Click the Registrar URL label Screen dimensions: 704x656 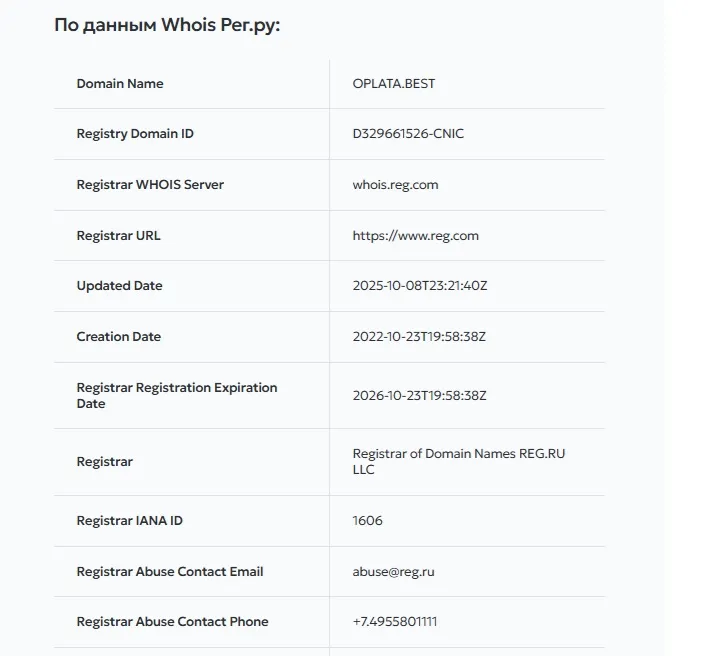click(x=119, y=236)
